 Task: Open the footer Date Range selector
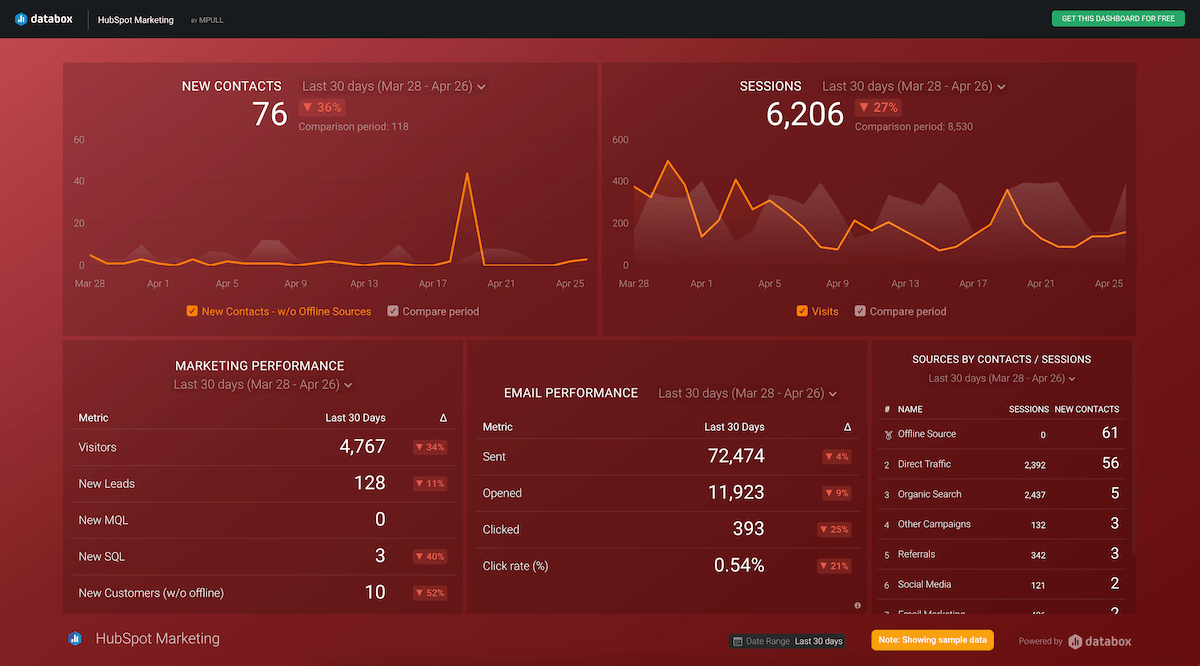(x=788, y=641)
